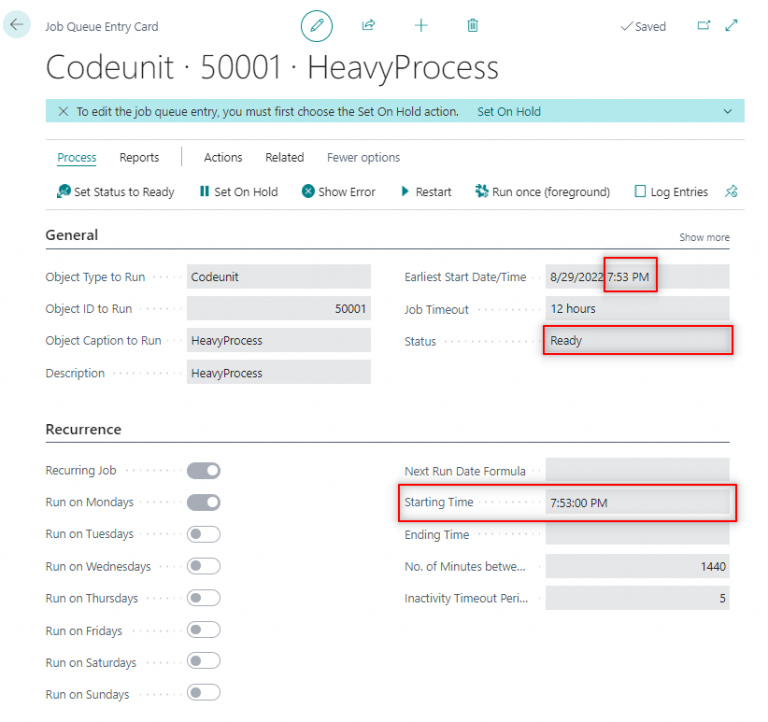Click the Starting Time field
Viewport: 768px width, 722px height.
pos(636,503)
